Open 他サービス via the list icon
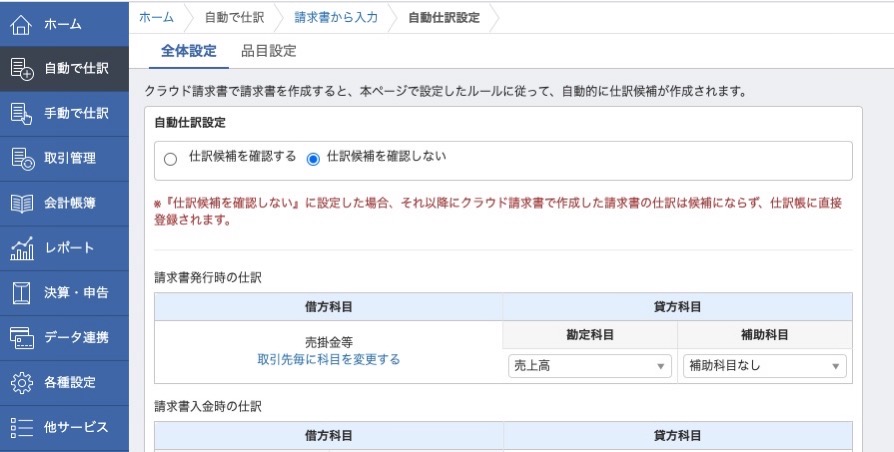Screen dimensions: 894x452 pos(22,427)
